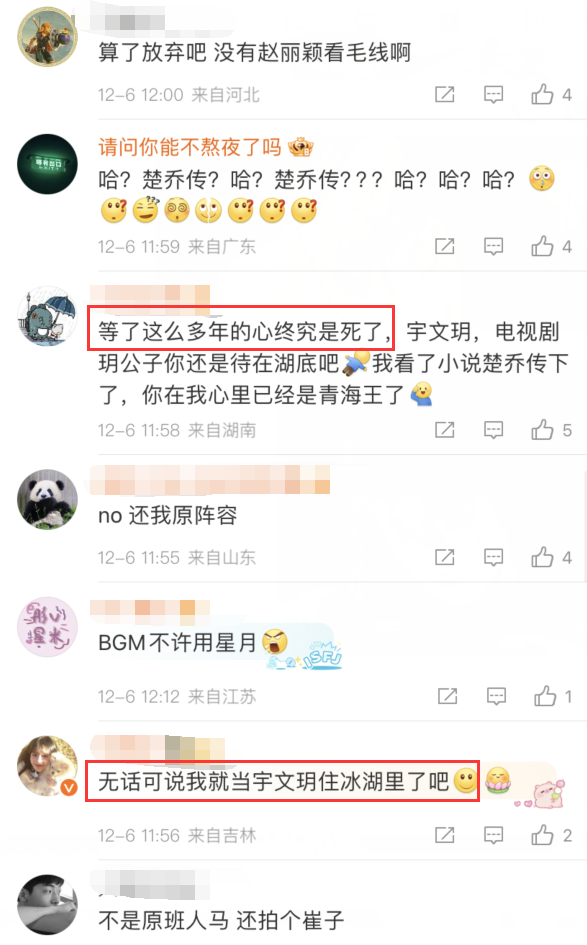Share the comment from 河北
This screenshot has width=587, height=945.
pyautogui.click(x=445, y=95)
